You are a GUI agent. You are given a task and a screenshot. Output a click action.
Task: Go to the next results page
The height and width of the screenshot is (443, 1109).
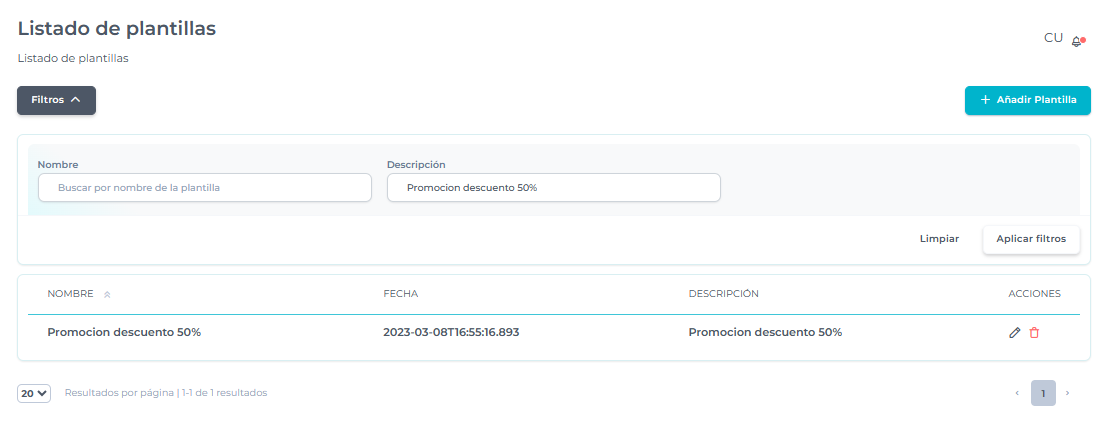(x=1067, y=393)
